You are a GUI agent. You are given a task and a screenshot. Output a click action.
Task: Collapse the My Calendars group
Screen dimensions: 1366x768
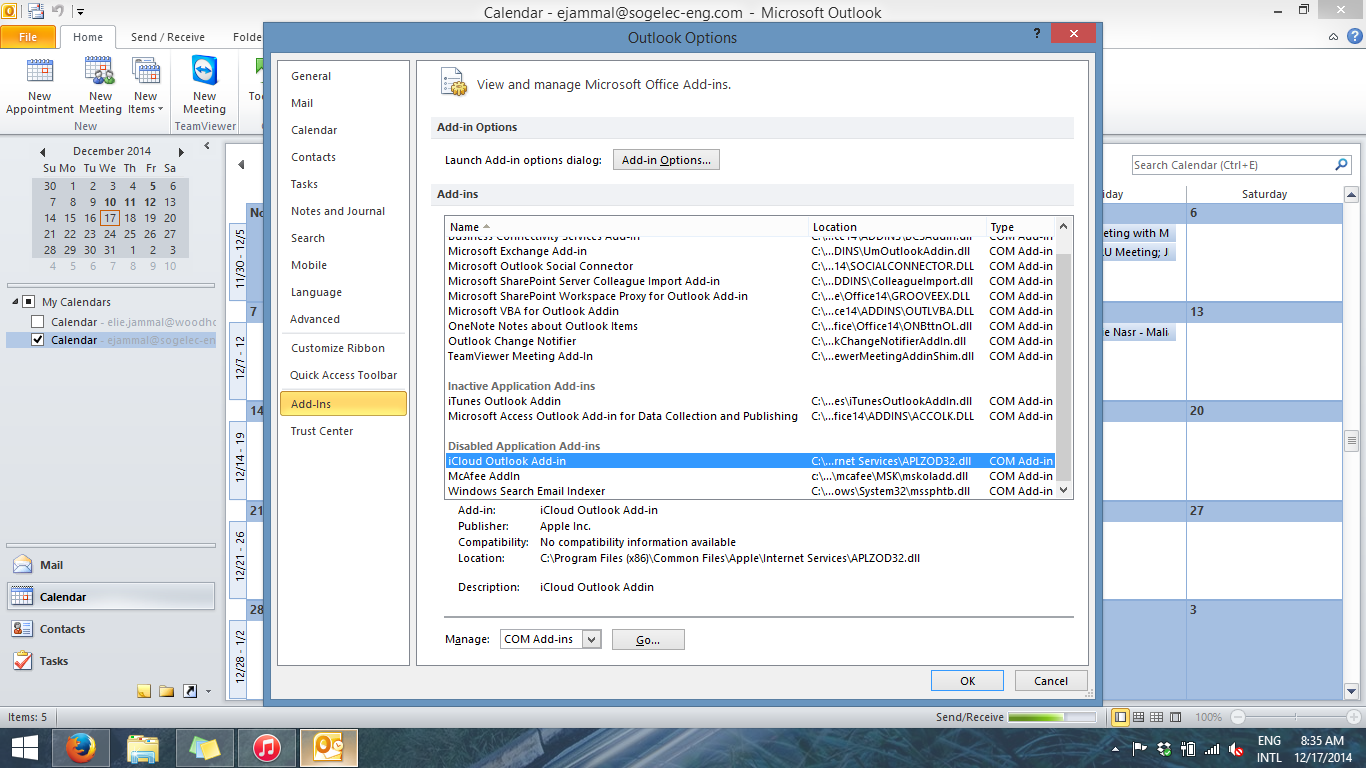[15, 302]
